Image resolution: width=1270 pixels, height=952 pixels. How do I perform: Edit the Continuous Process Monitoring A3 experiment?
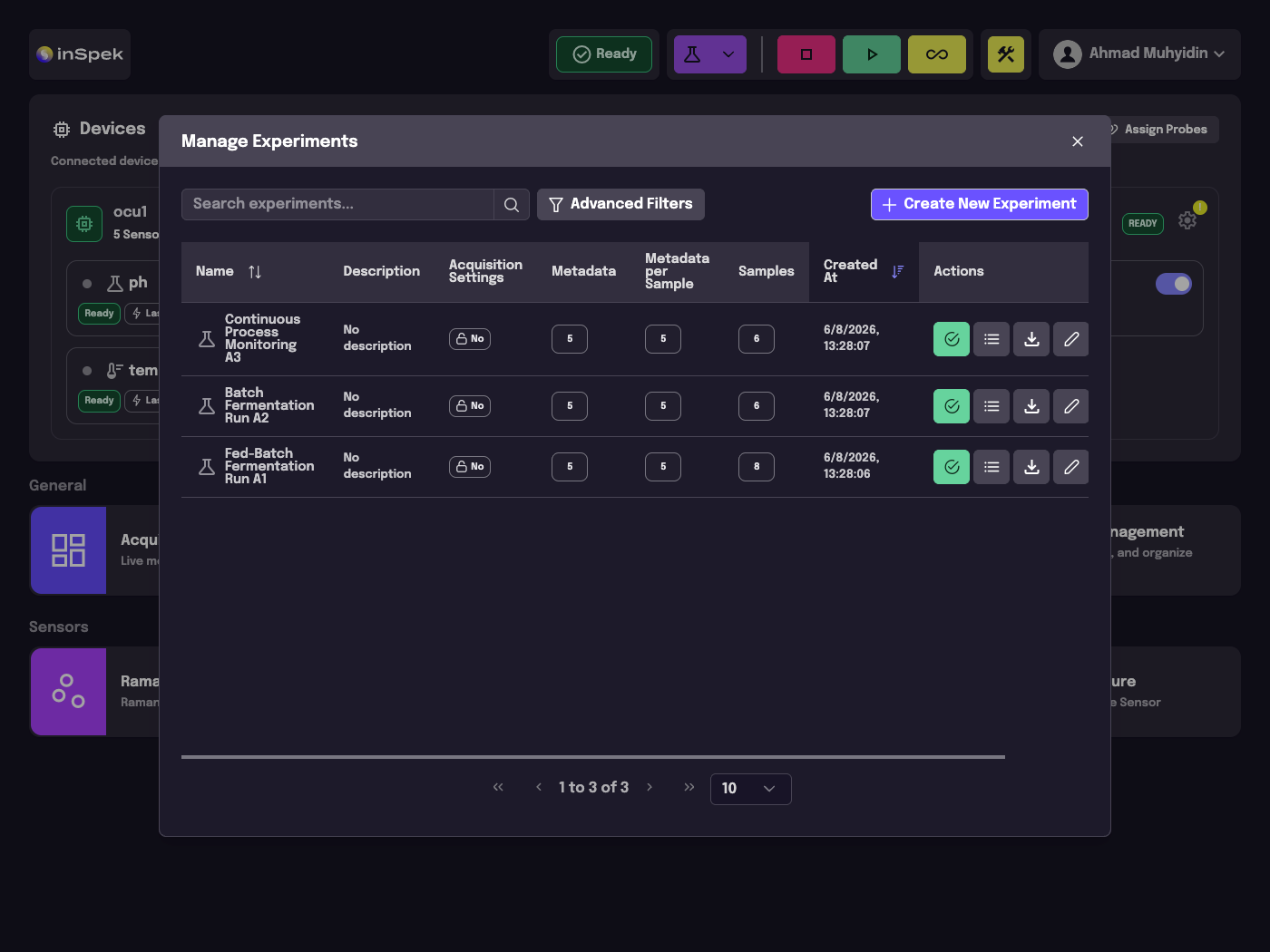[x=1071, y=339]
